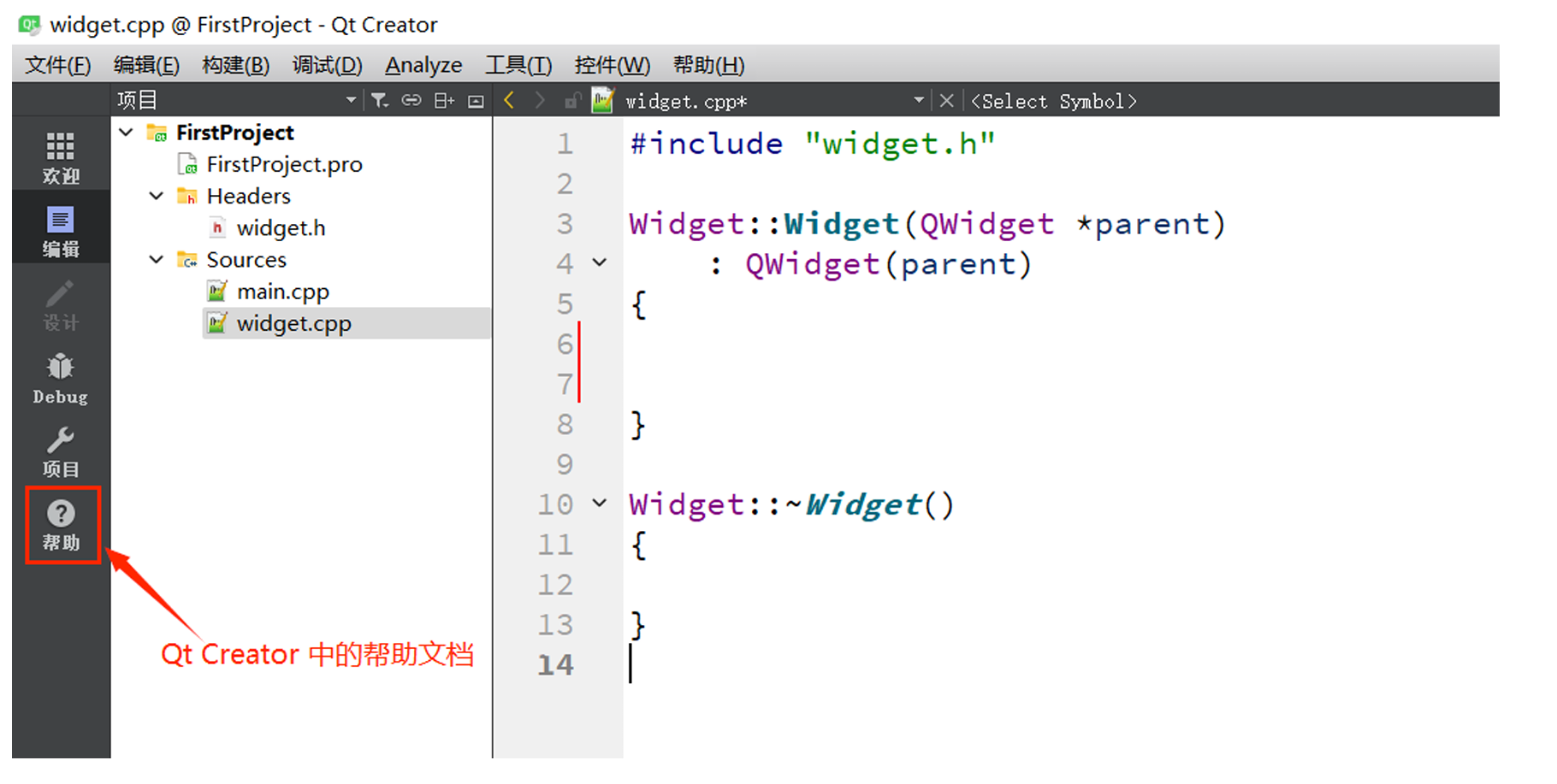Click QWidget(parent) in the code
The width and height of the screenshot is (1557, 784).
(888, 264)
